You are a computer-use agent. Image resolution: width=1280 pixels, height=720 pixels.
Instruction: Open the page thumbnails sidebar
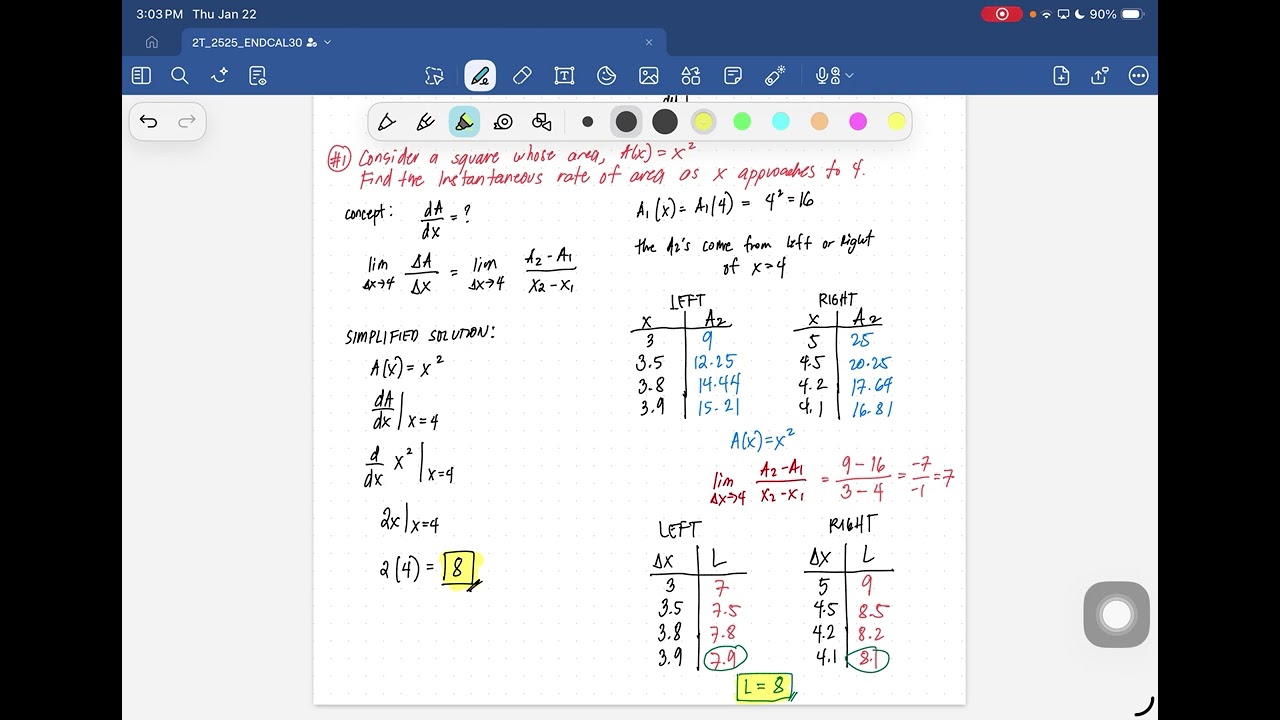(141, 76)
